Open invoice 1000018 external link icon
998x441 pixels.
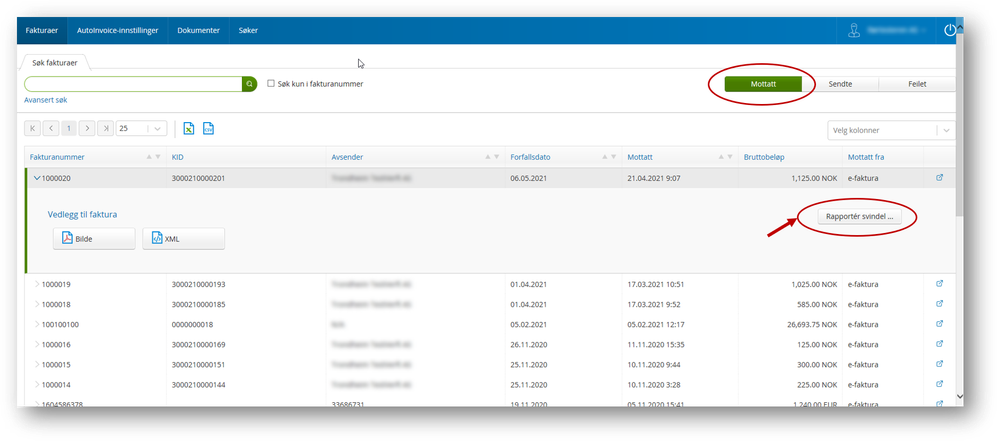point(939,304)
